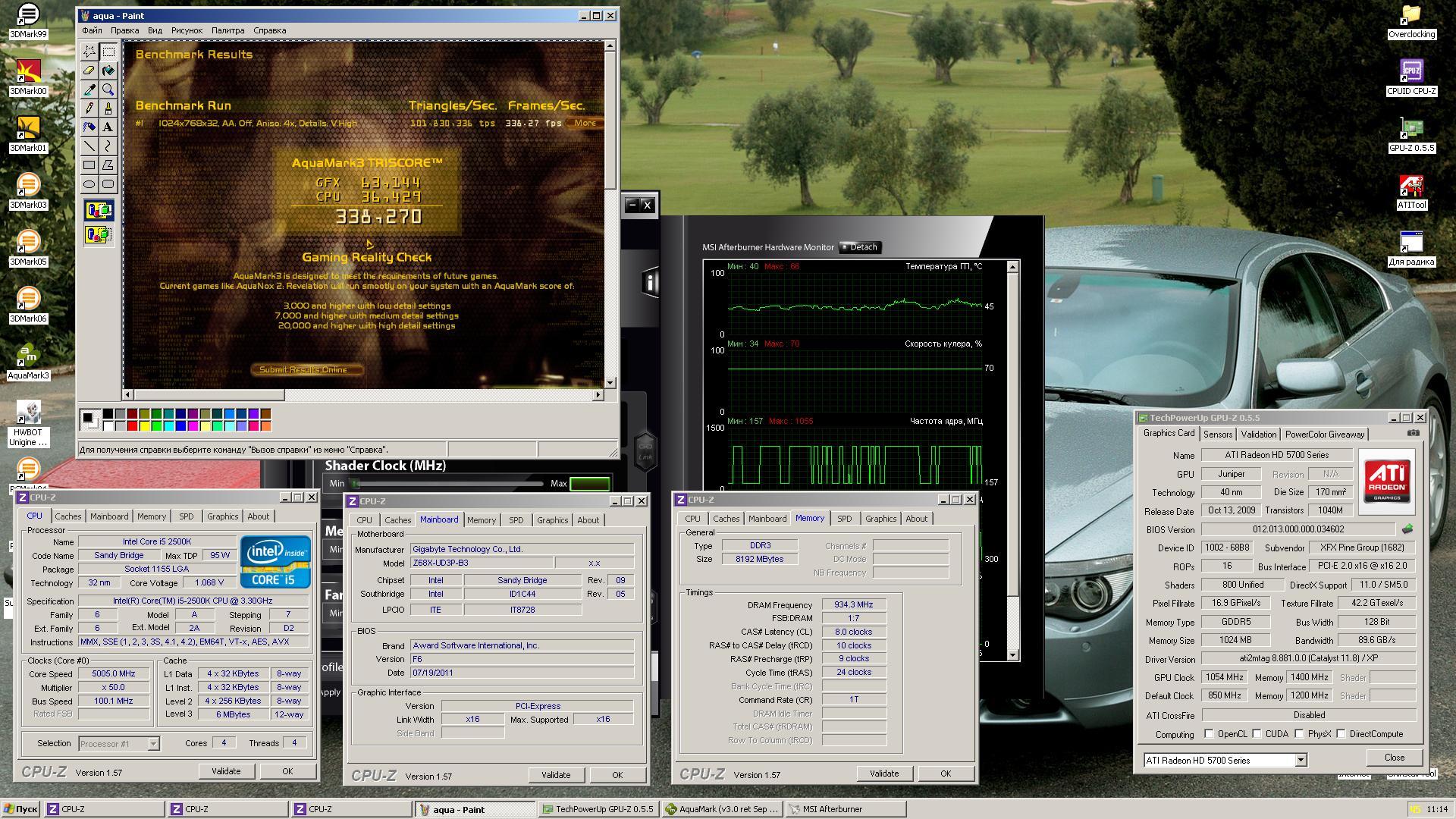Click the GPU-Z save BIOS icon
Screen dimensions: 1456x819
click(x=1407, y=529)
